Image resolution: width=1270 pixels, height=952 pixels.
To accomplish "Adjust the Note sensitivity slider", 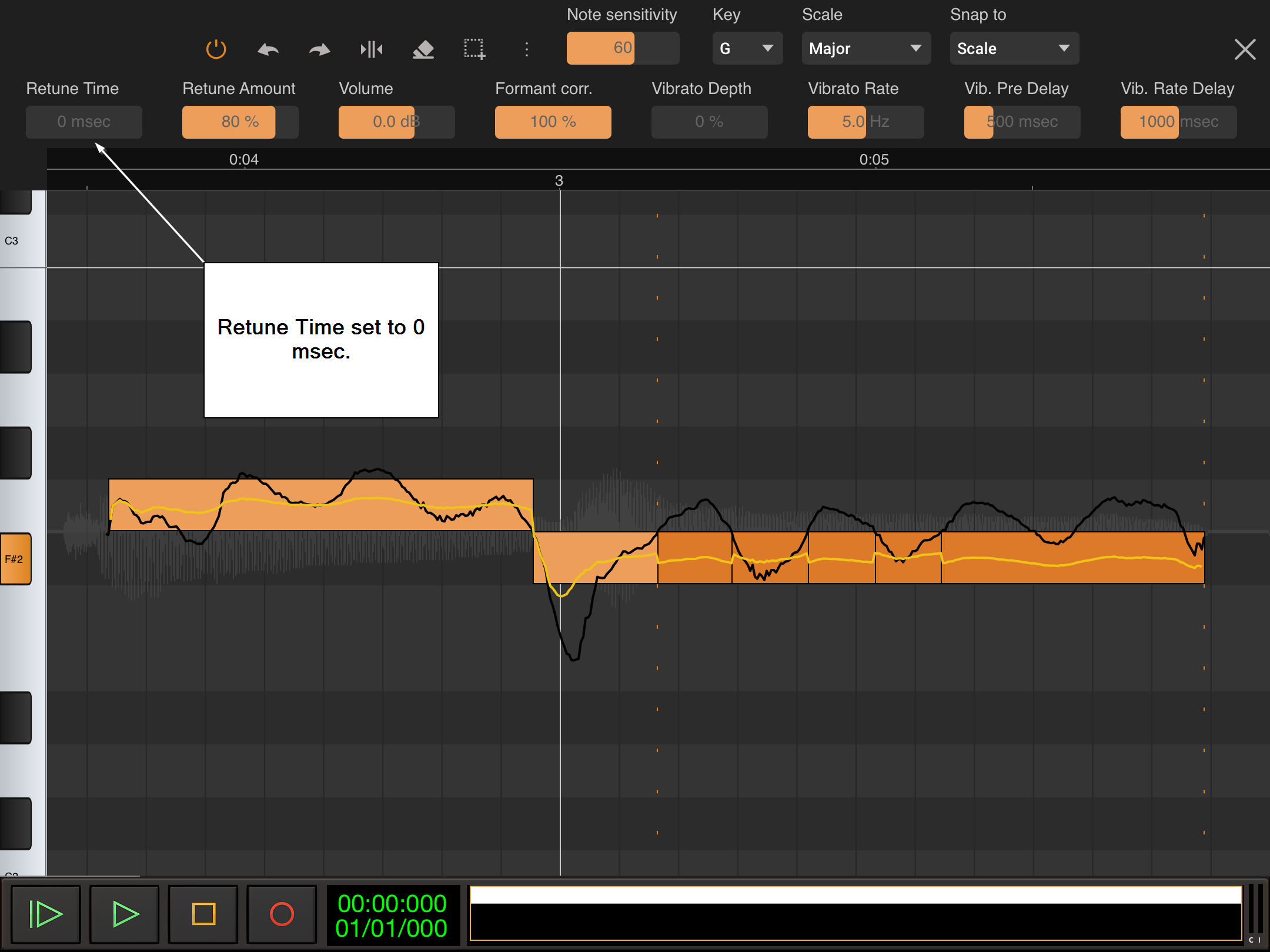I will [x=622, y=48].
